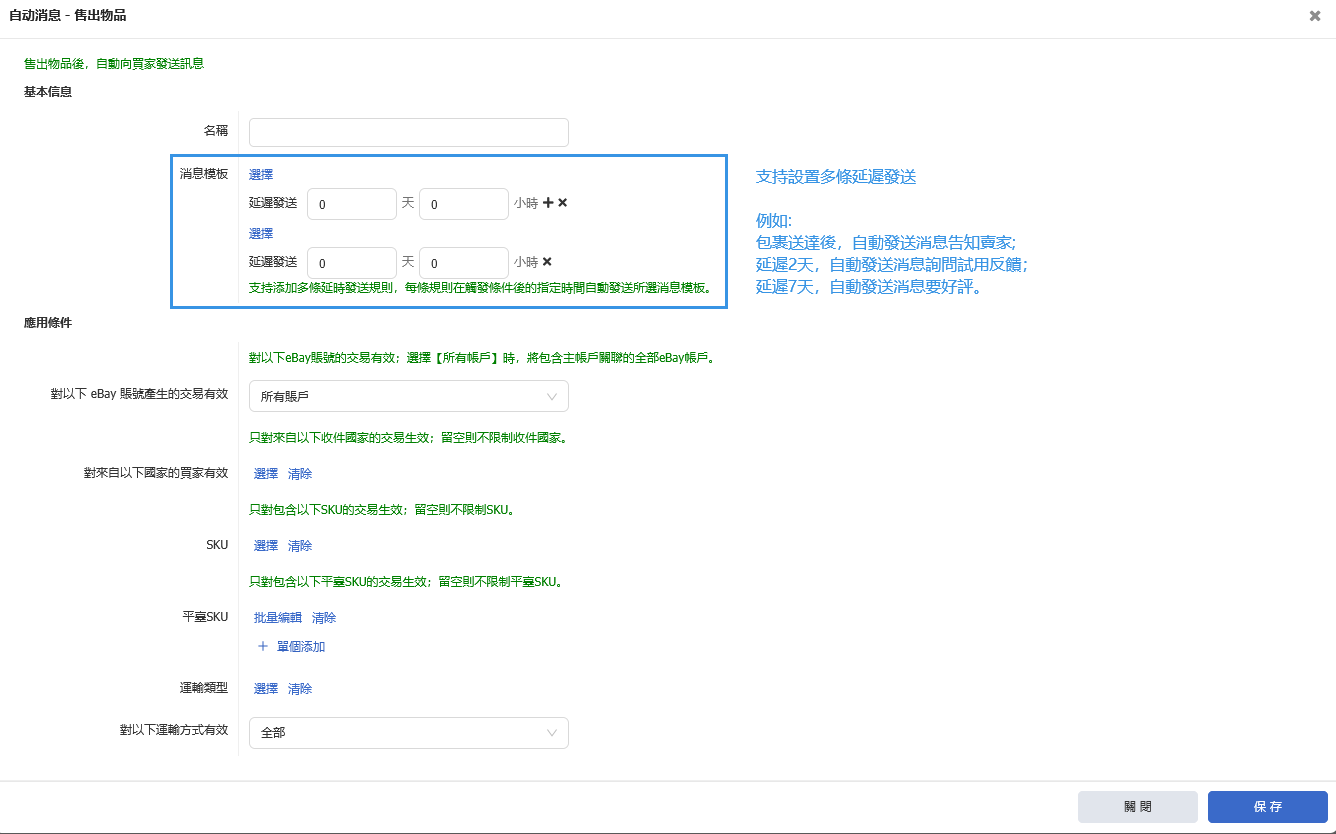Click the plus icon beside 單個添加

[x=263, y=647]
